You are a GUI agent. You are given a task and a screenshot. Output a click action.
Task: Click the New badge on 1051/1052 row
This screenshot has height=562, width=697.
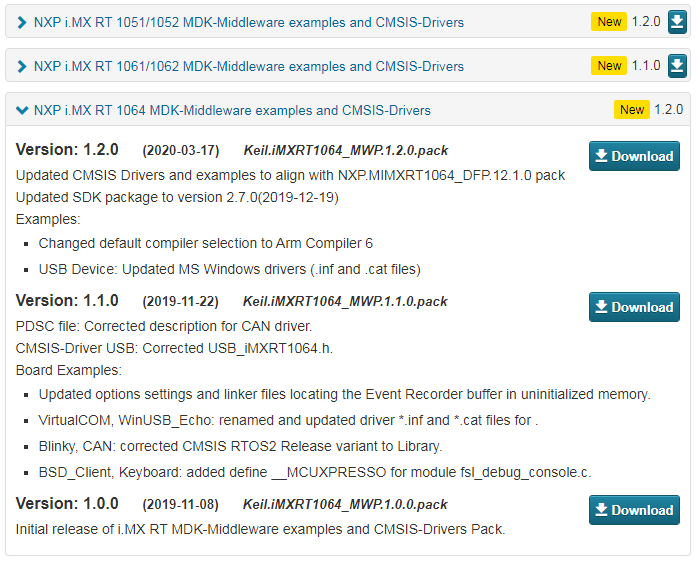[x=609, y=22]
